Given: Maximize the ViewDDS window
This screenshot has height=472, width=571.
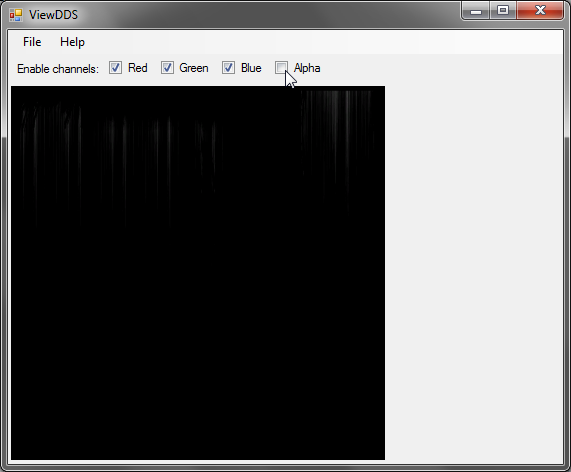Looking at the screenshot, I should (x=503, y=11).
